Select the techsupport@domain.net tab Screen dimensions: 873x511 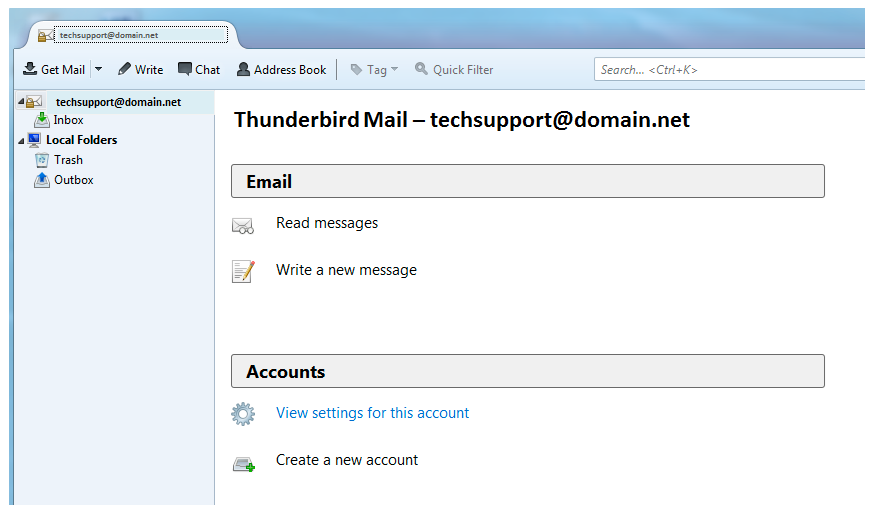coord(133,35)
